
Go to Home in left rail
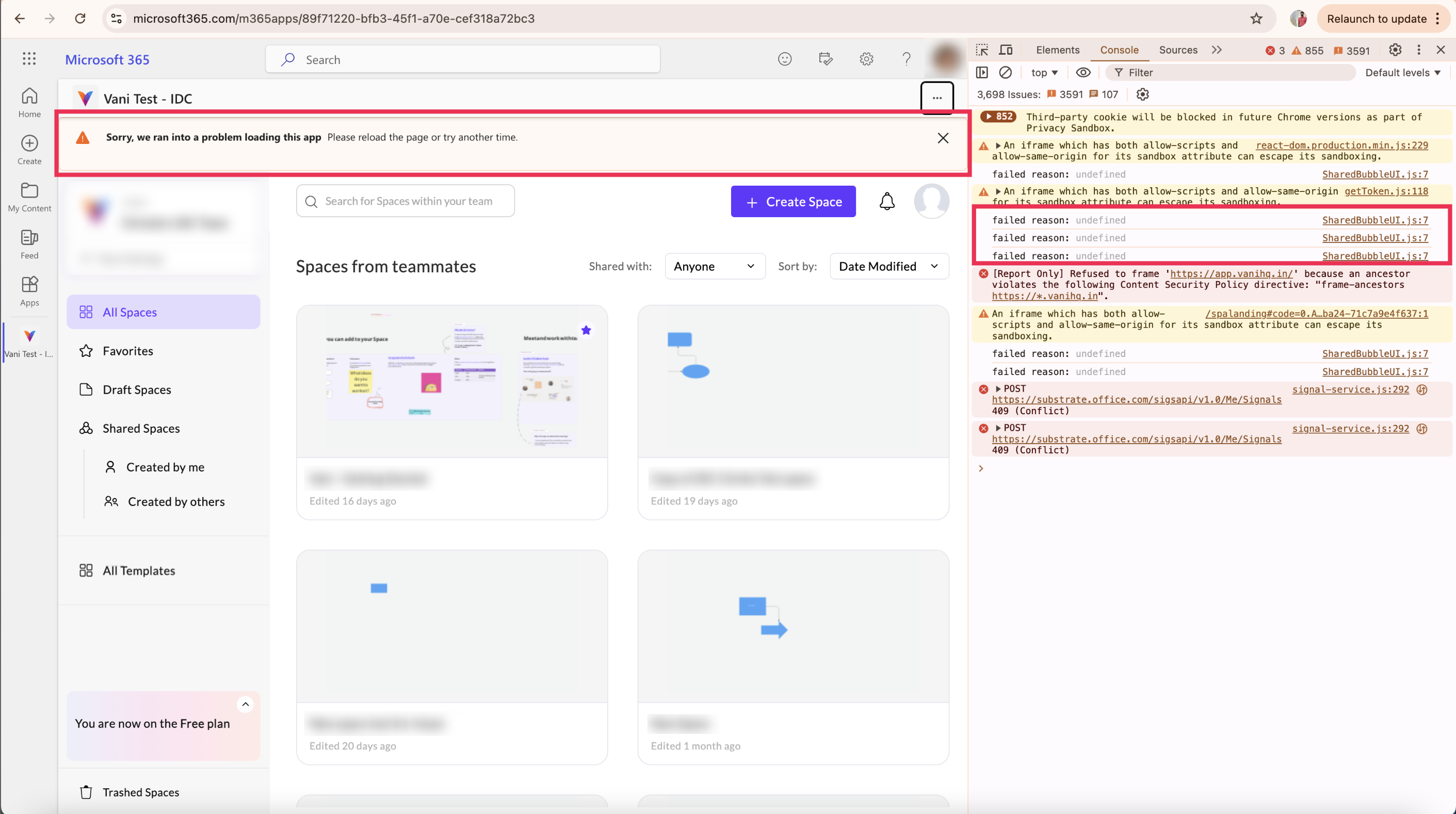[29, 103]
